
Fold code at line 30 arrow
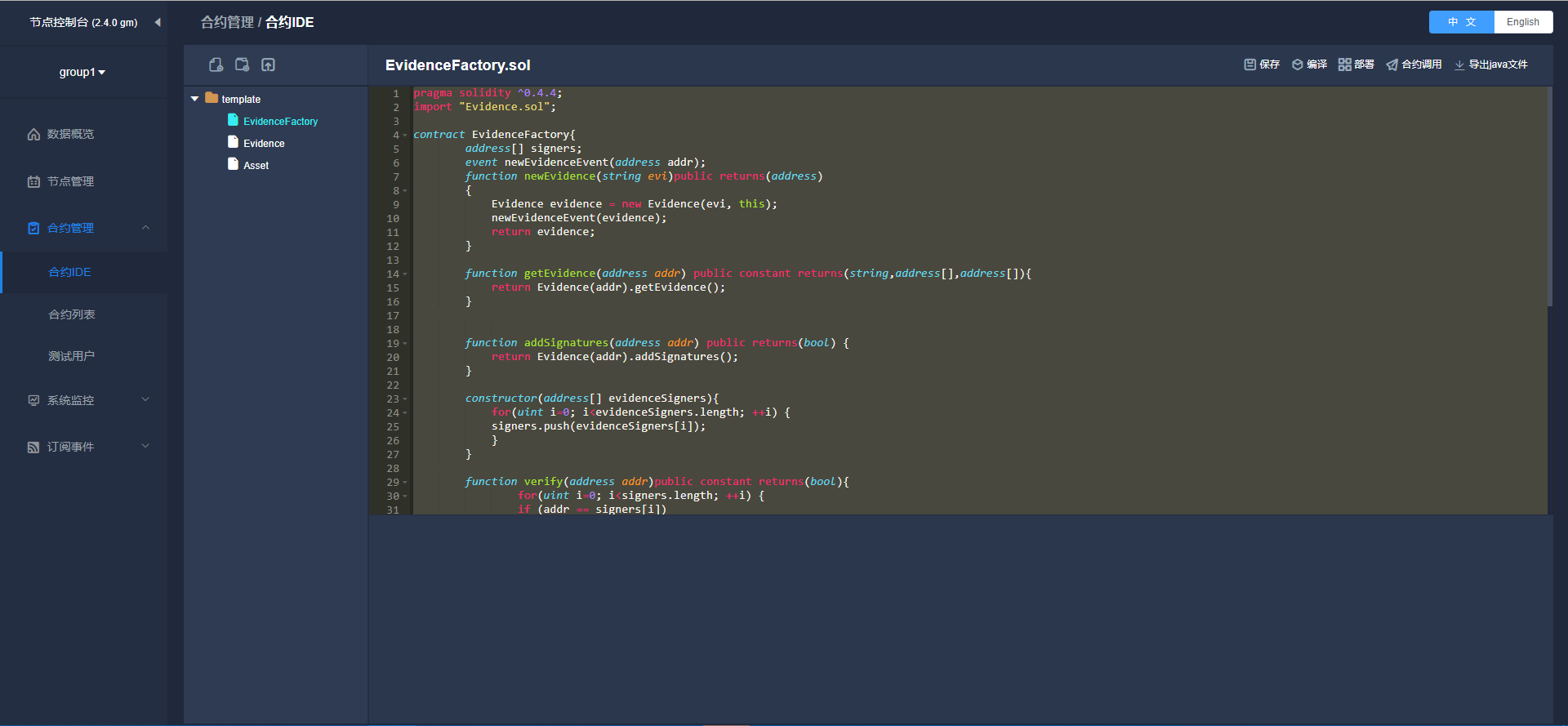point(405,497)
